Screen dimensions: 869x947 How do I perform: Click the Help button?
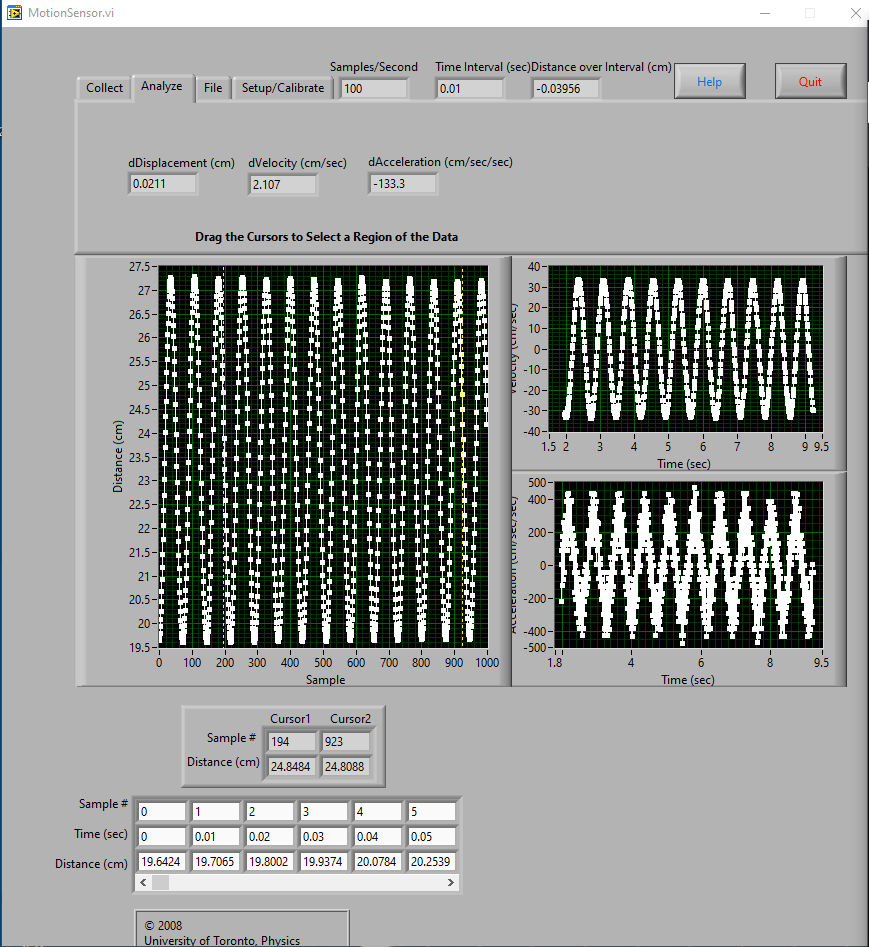pos(710,82)
